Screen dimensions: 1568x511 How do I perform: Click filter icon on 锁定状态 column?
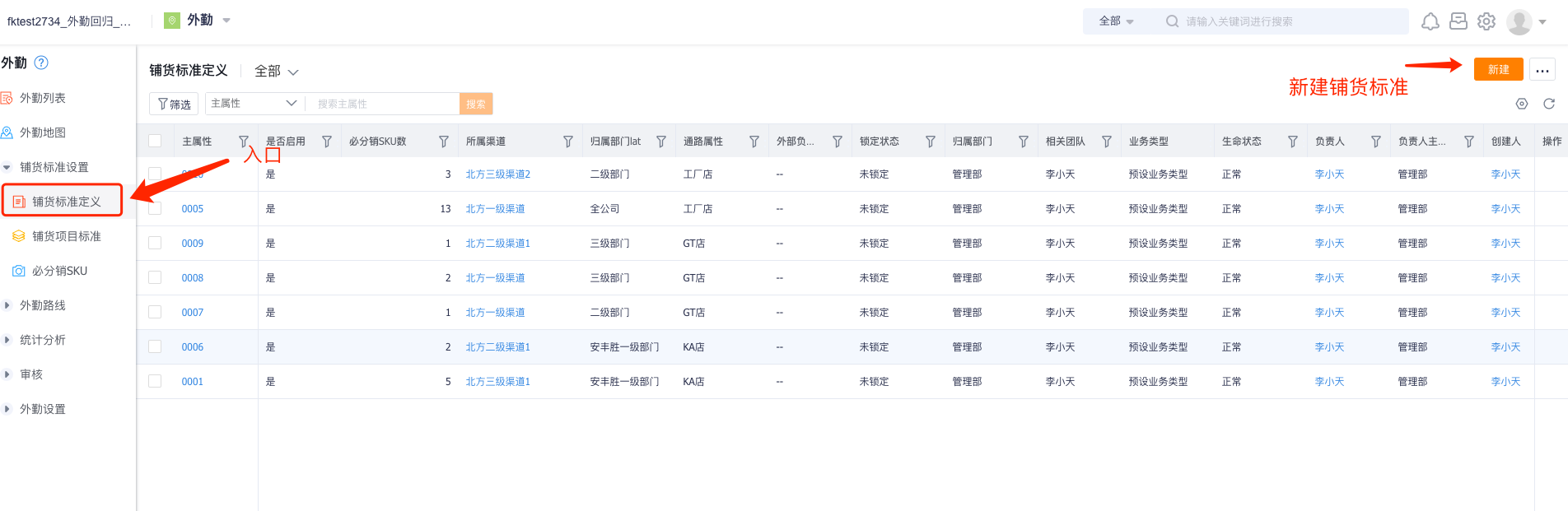tap(930, 142)
